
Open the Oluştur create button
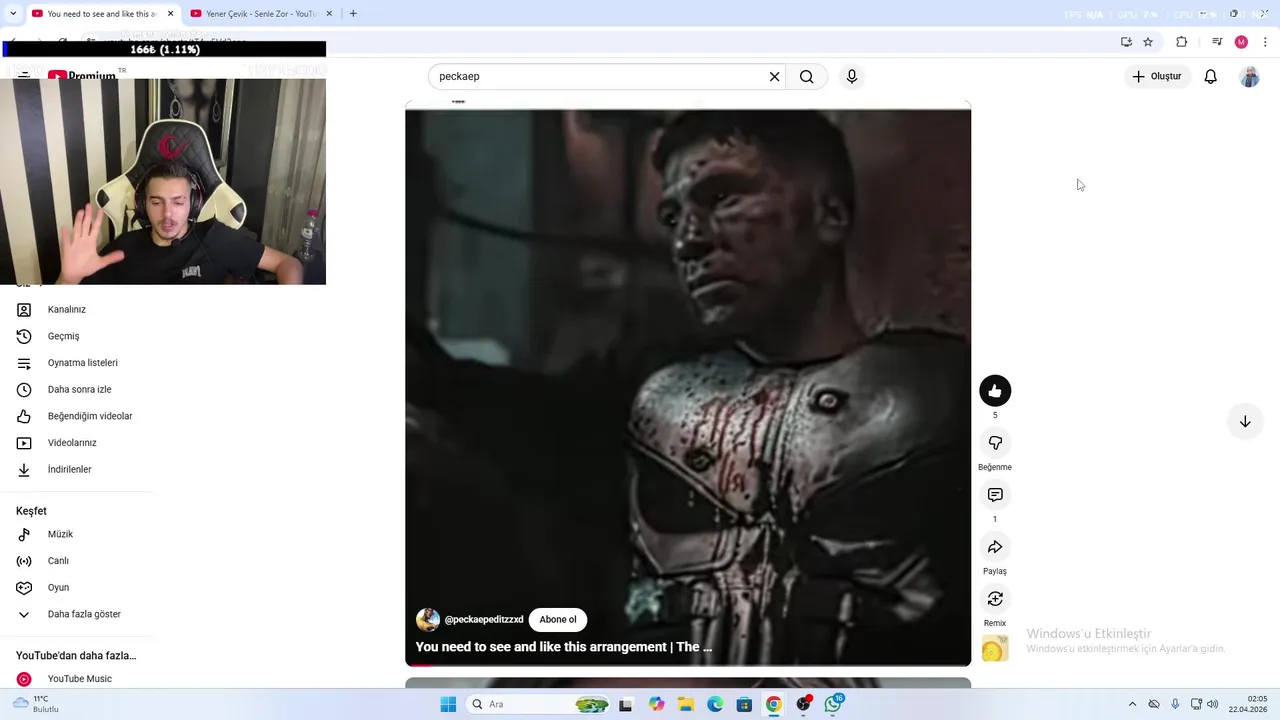point(1157,76)
